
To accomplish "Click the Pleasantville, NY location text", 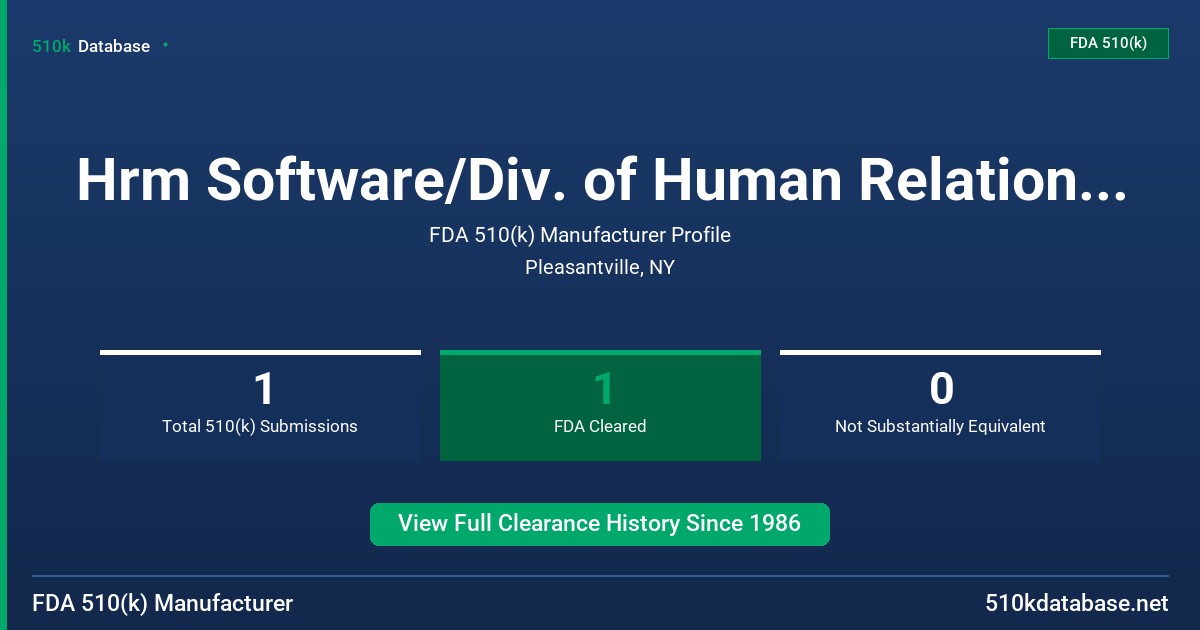I will 600,268.
